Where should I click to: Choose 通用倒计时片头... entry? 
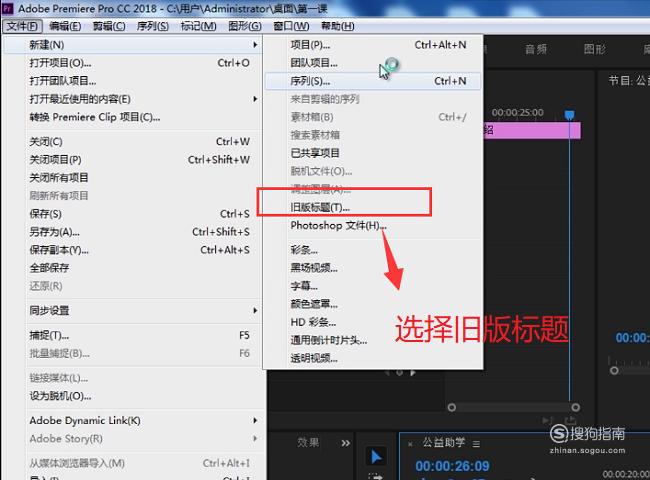(373, 340)
